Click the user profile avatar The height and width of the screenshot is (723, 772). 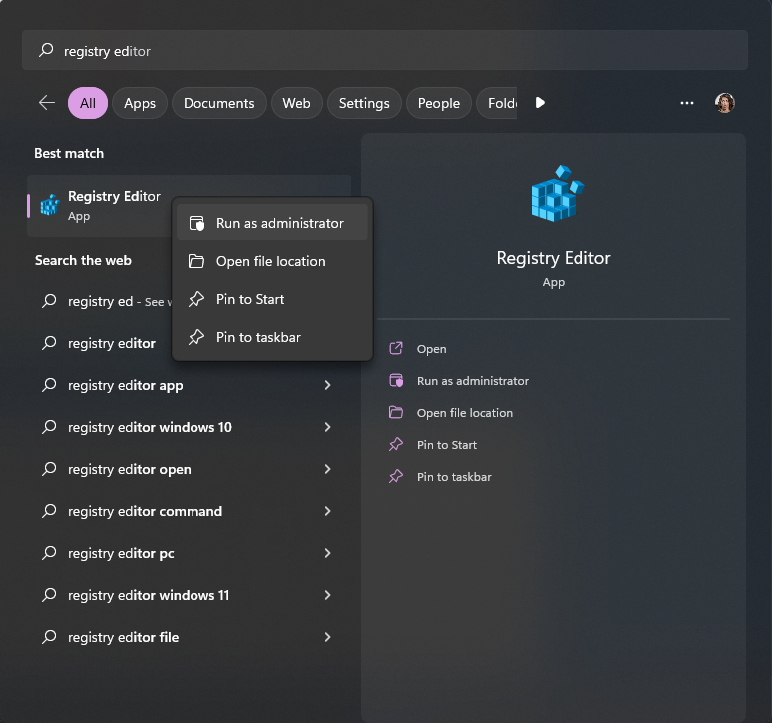click(x=725, y=103)
